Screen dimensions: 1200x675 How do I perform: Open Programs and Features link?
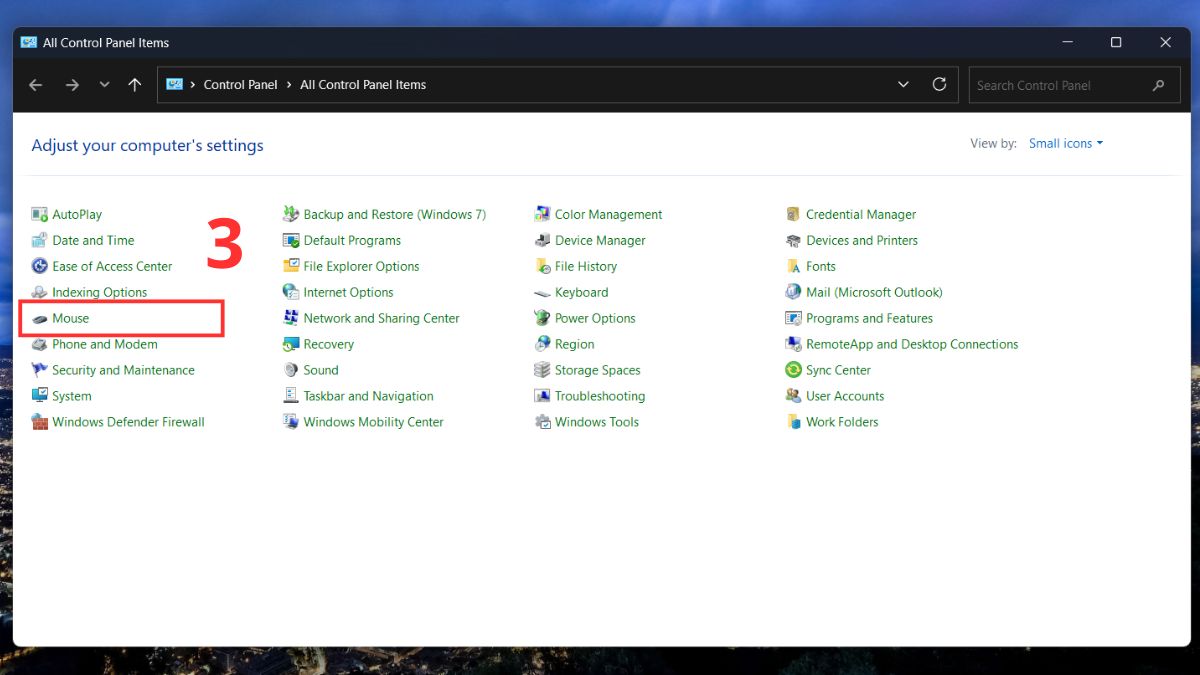click(x=869, y=319)
